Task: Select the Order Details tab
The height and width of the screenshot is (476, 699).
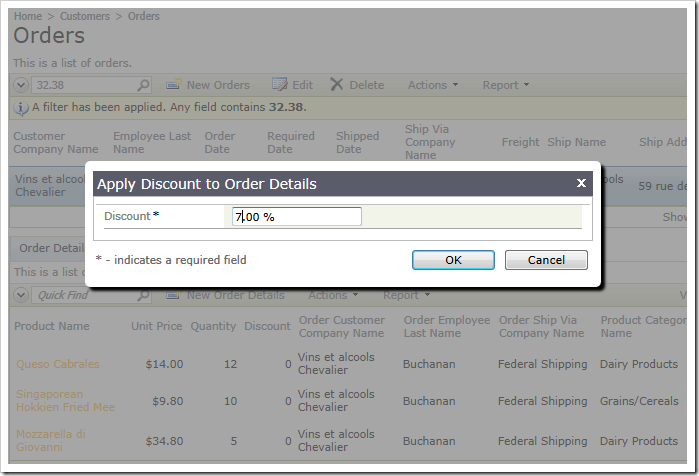Action: coord(50,248)
